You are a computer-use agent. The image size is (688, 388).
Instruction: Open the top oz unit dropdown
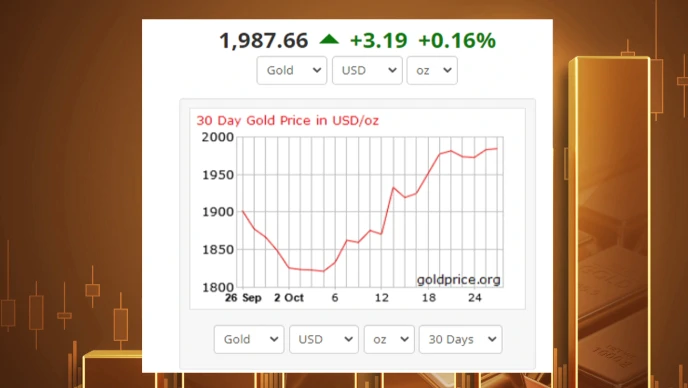(x=432, y=70)
